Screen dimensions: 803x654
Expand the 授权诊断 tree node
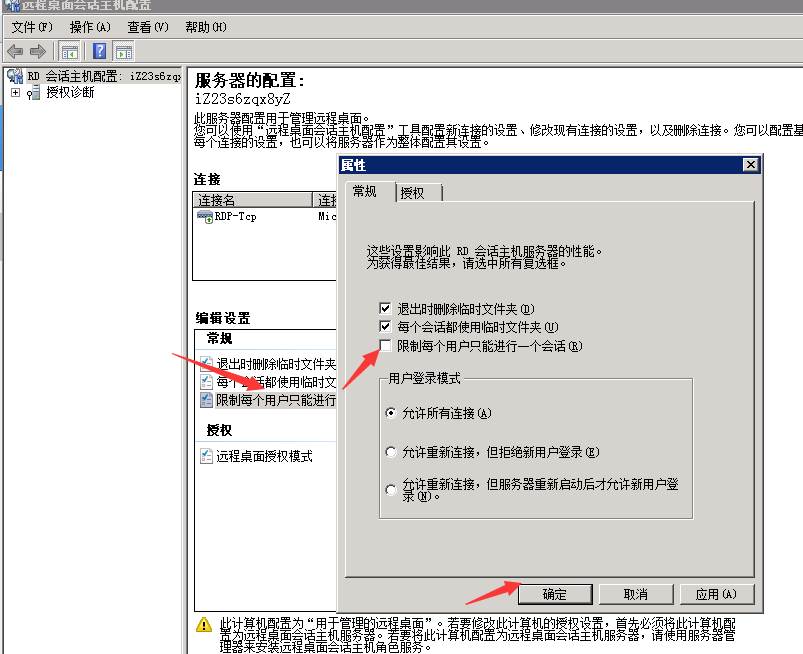click(15, 93)
